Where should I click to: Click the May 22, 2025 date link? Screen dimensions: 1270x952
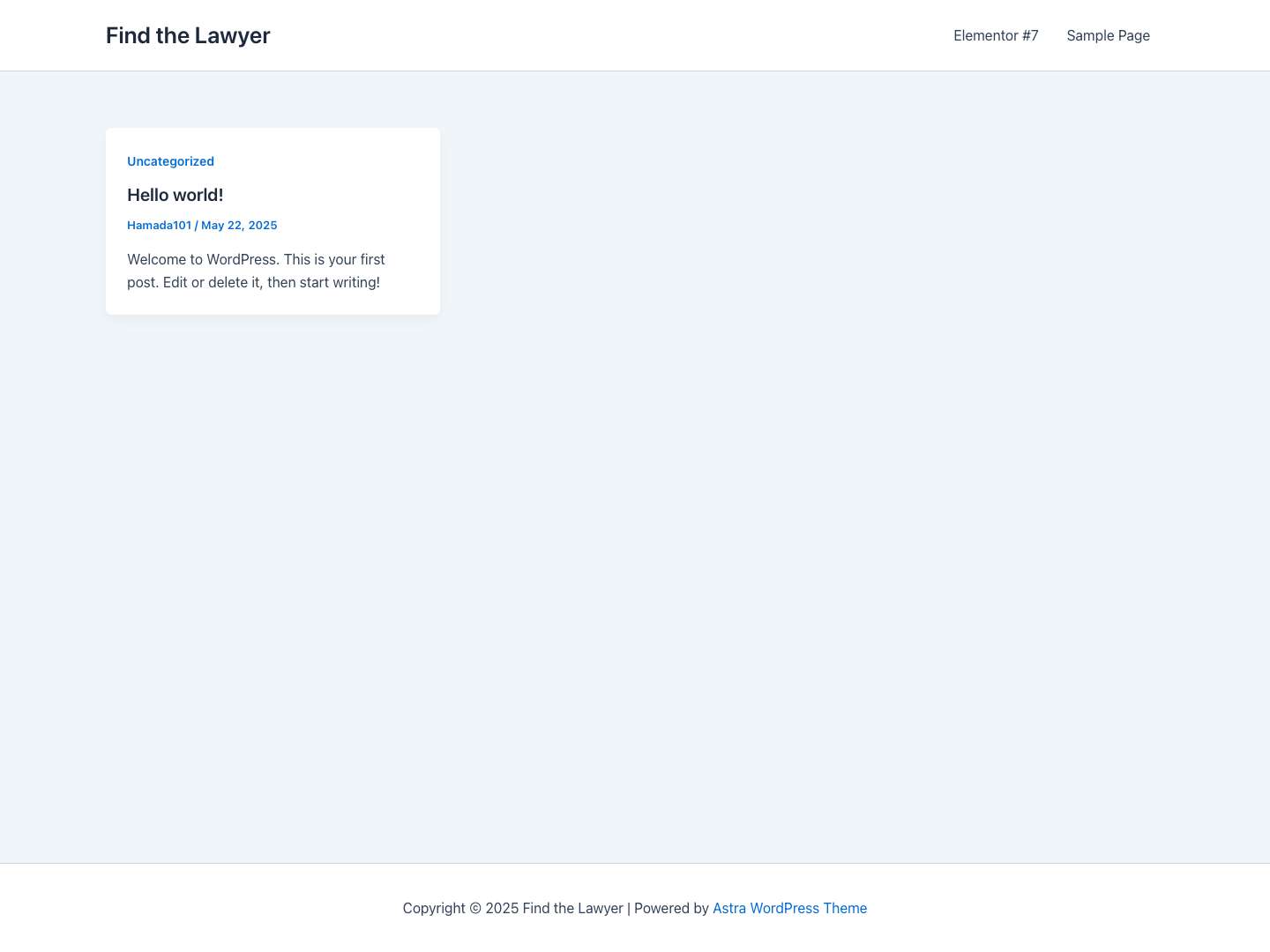(239, 225)
